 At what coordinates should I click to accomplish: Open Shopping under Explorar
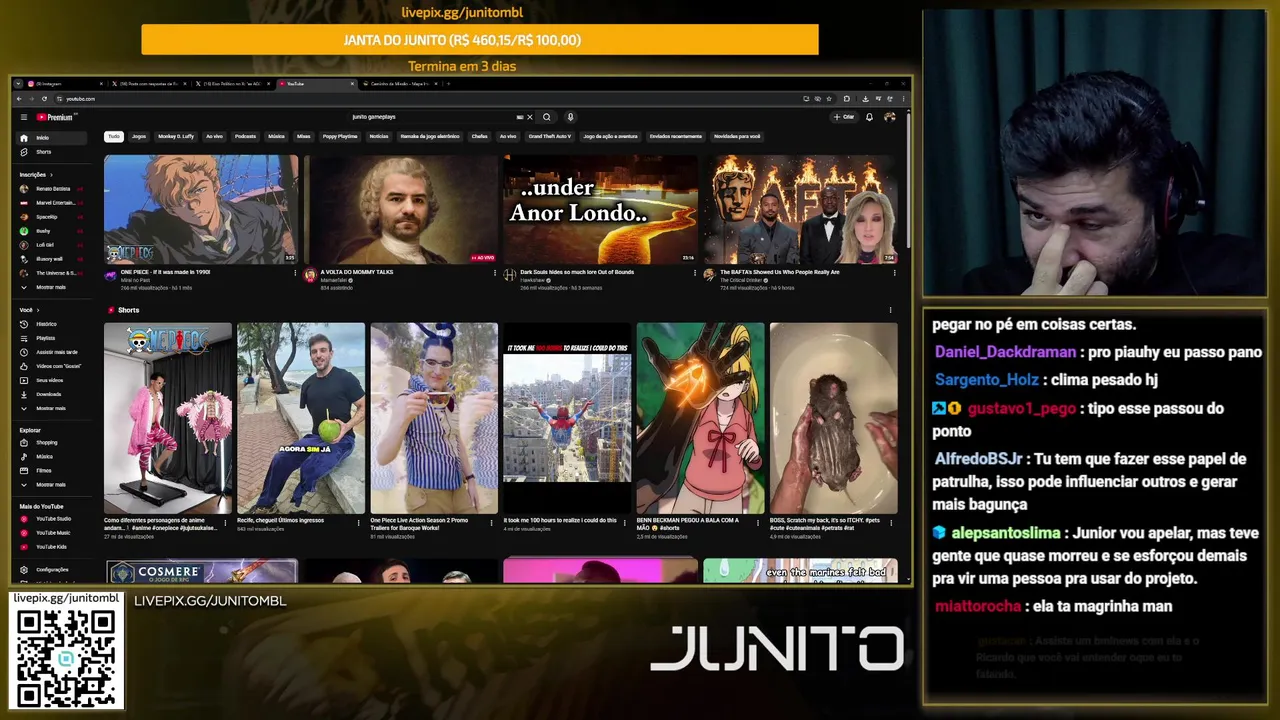tap(52, 442)
